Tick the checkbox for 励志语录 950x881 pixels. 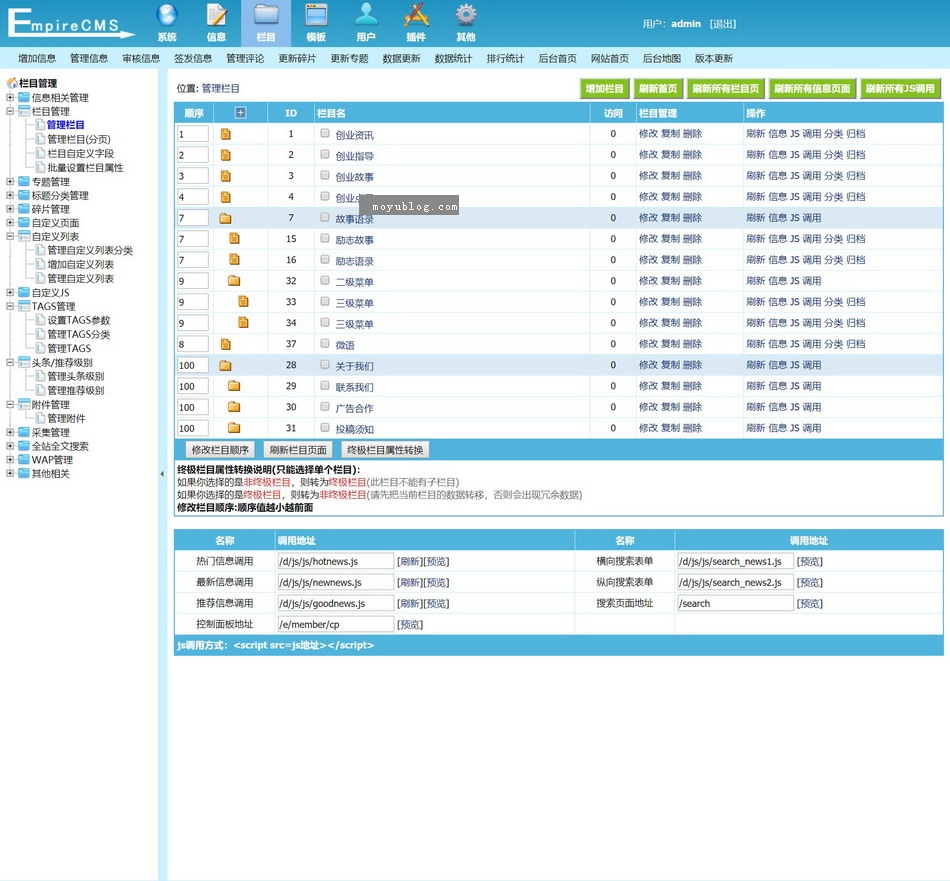[x=325, y=259]
